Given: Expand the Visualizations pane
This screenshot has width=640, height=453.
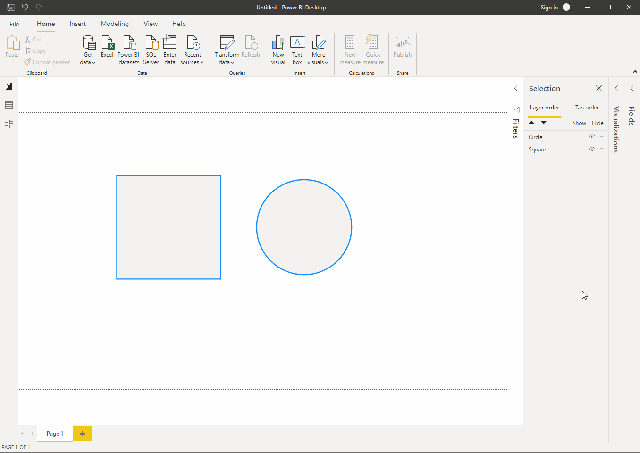Looking at the screenshot, I should (x=616, y=88).
